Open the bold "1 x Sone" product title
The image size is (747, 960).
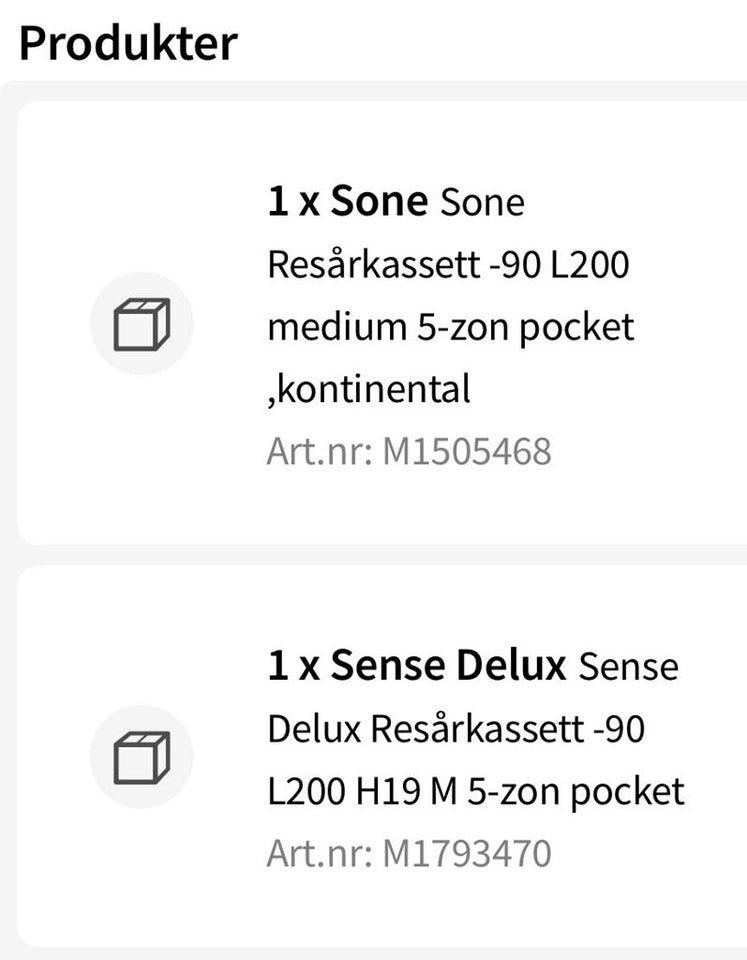point(347,202)
